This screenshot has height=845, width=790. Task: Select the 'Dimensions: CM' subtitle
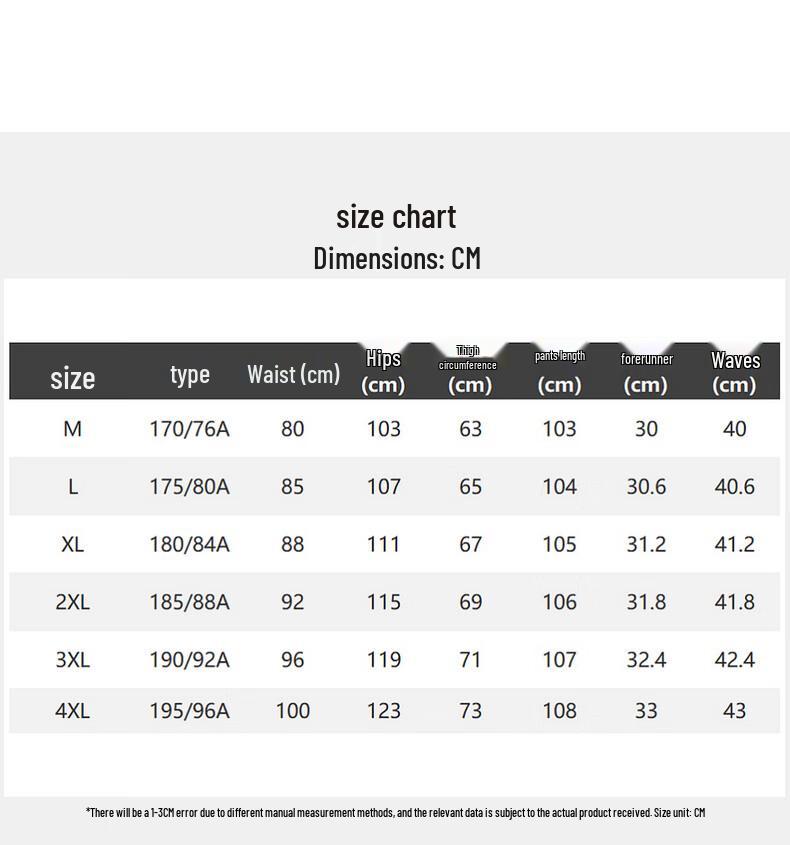(x=397, y=258)
